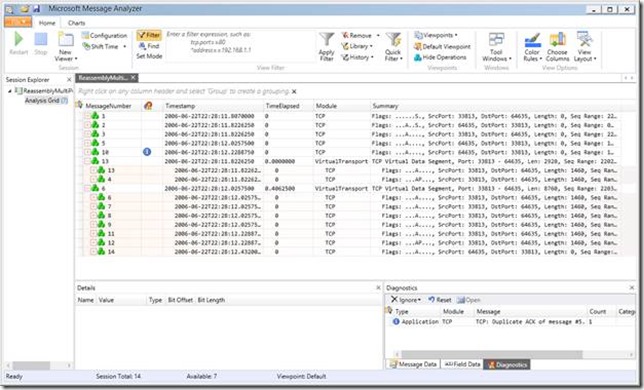Expand message row 10

[87, 152]
